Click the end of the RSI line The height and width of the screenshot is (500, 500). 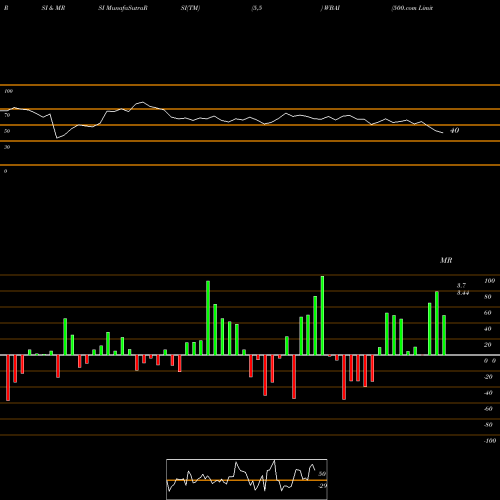(x=442, y=133)
